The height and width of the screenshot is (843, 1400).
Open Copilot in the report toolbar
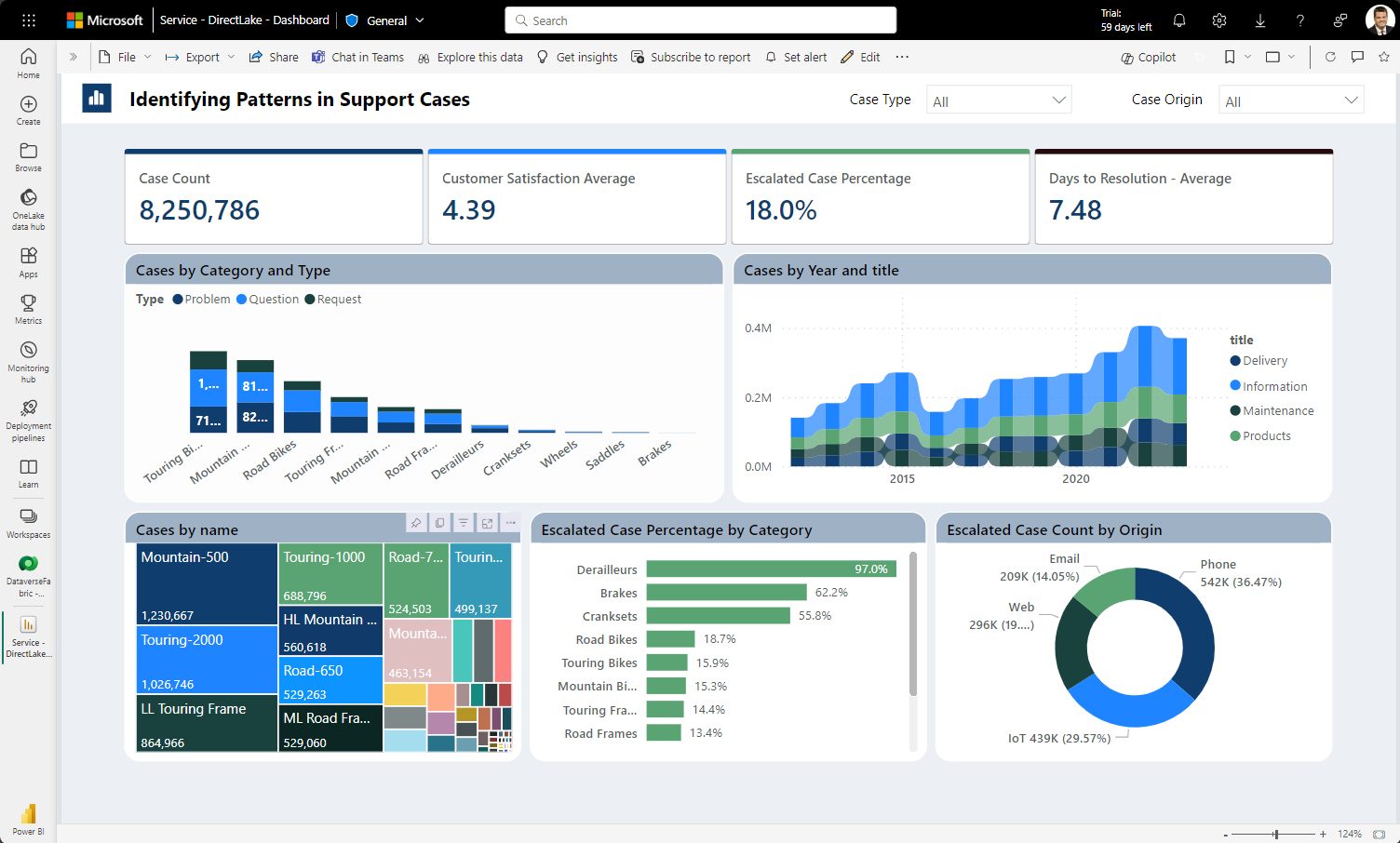point(1148,57)
